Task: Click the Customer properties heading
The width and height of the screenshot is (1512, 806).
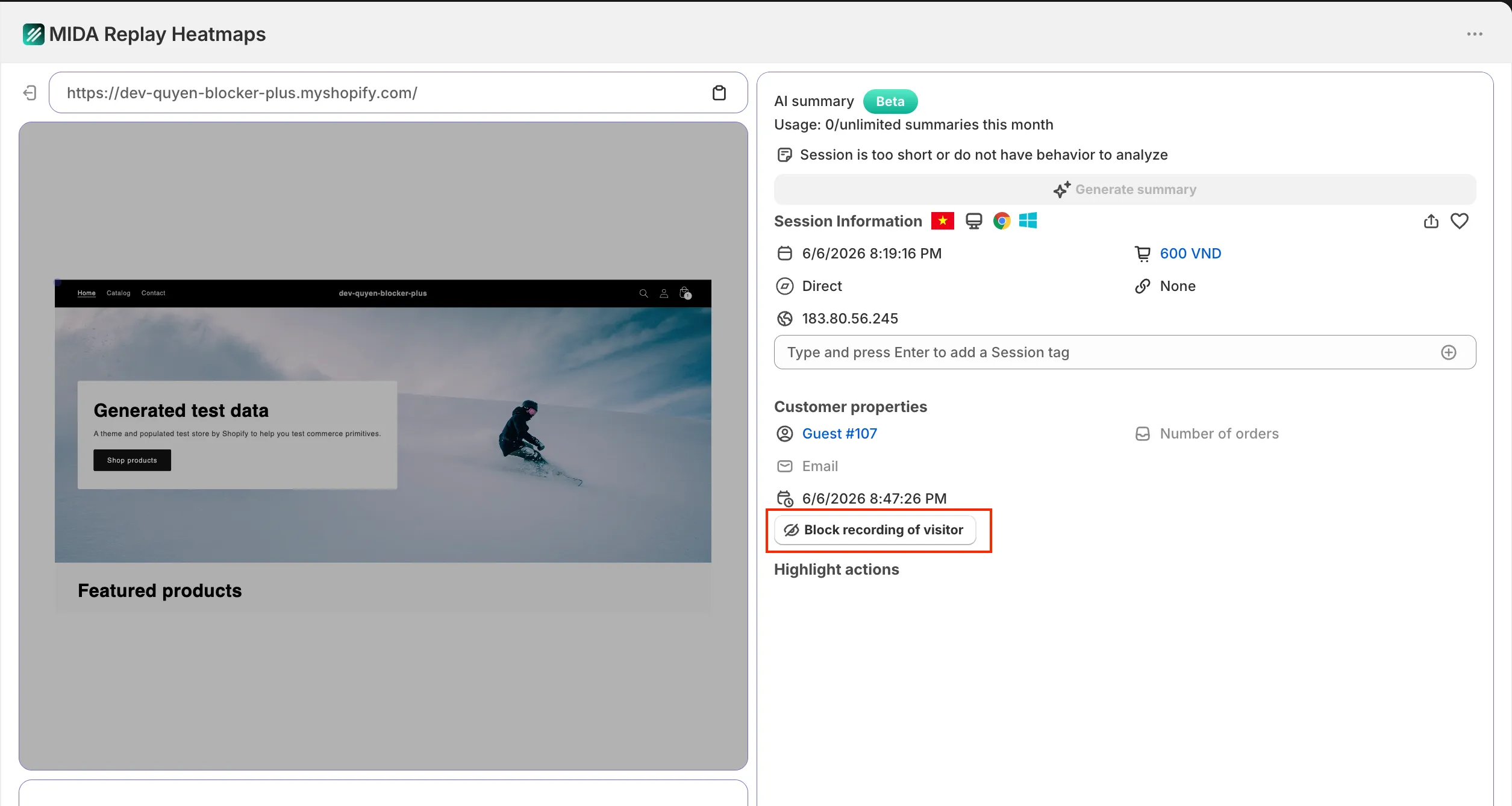Action: pos(850,407)
